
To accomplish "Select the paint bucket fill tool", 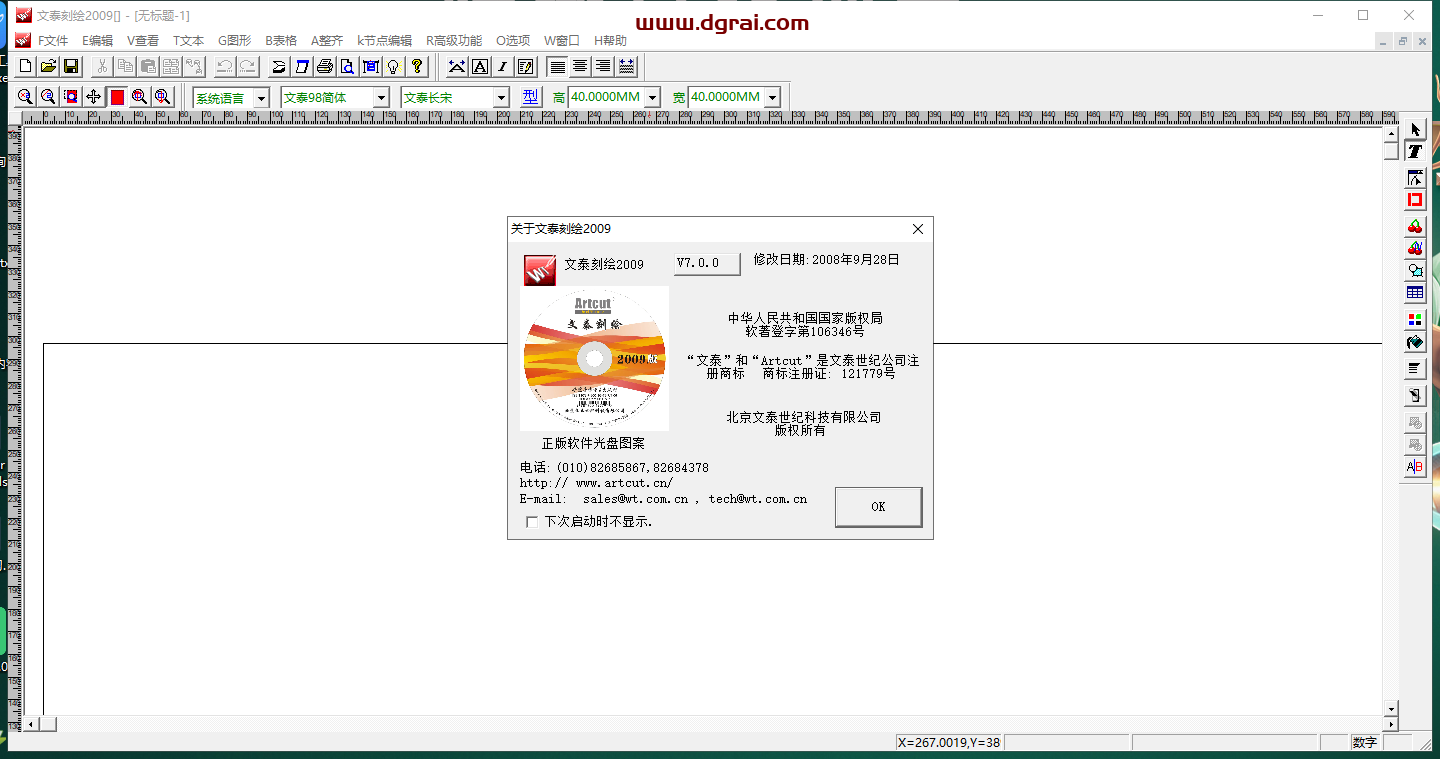I will (1415, 343).
